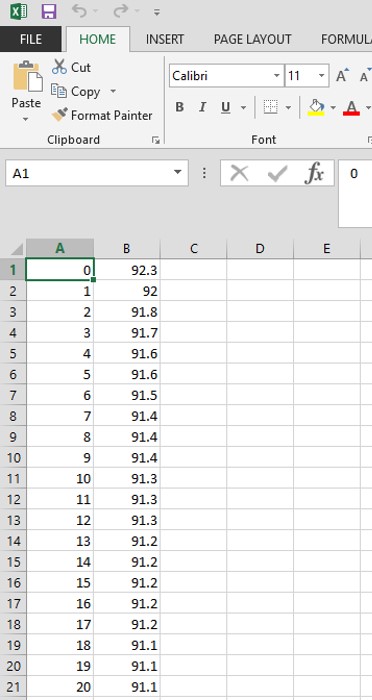Screen dimensions: 372x700
Task: Open the FILE tab
Action: [x=31, y=39]
